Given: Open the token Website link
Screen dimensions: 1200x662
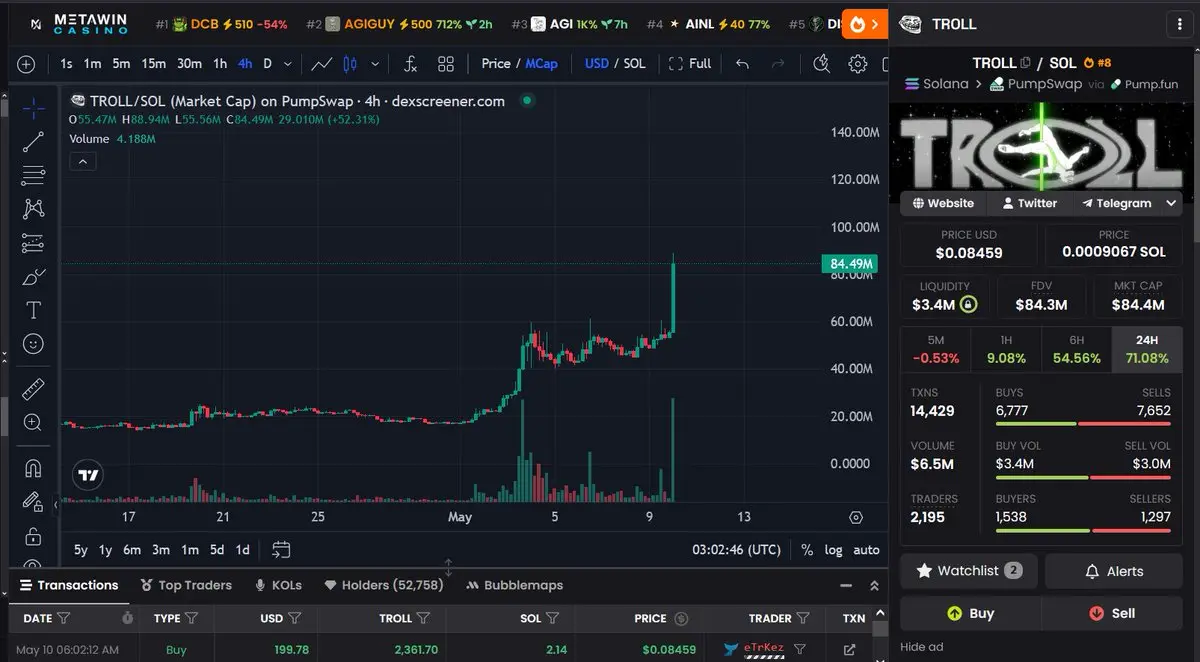Looking at the screenshot, I should tap(941, 203).
